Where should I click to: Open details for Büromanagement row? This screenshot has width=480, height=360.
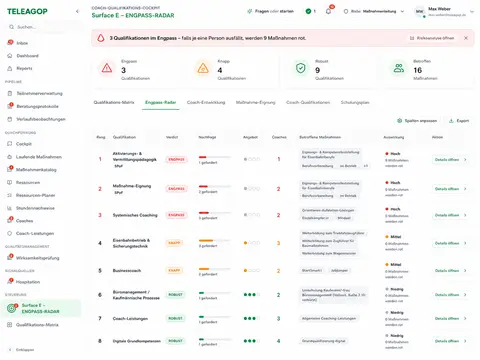[x=450, y=295]
